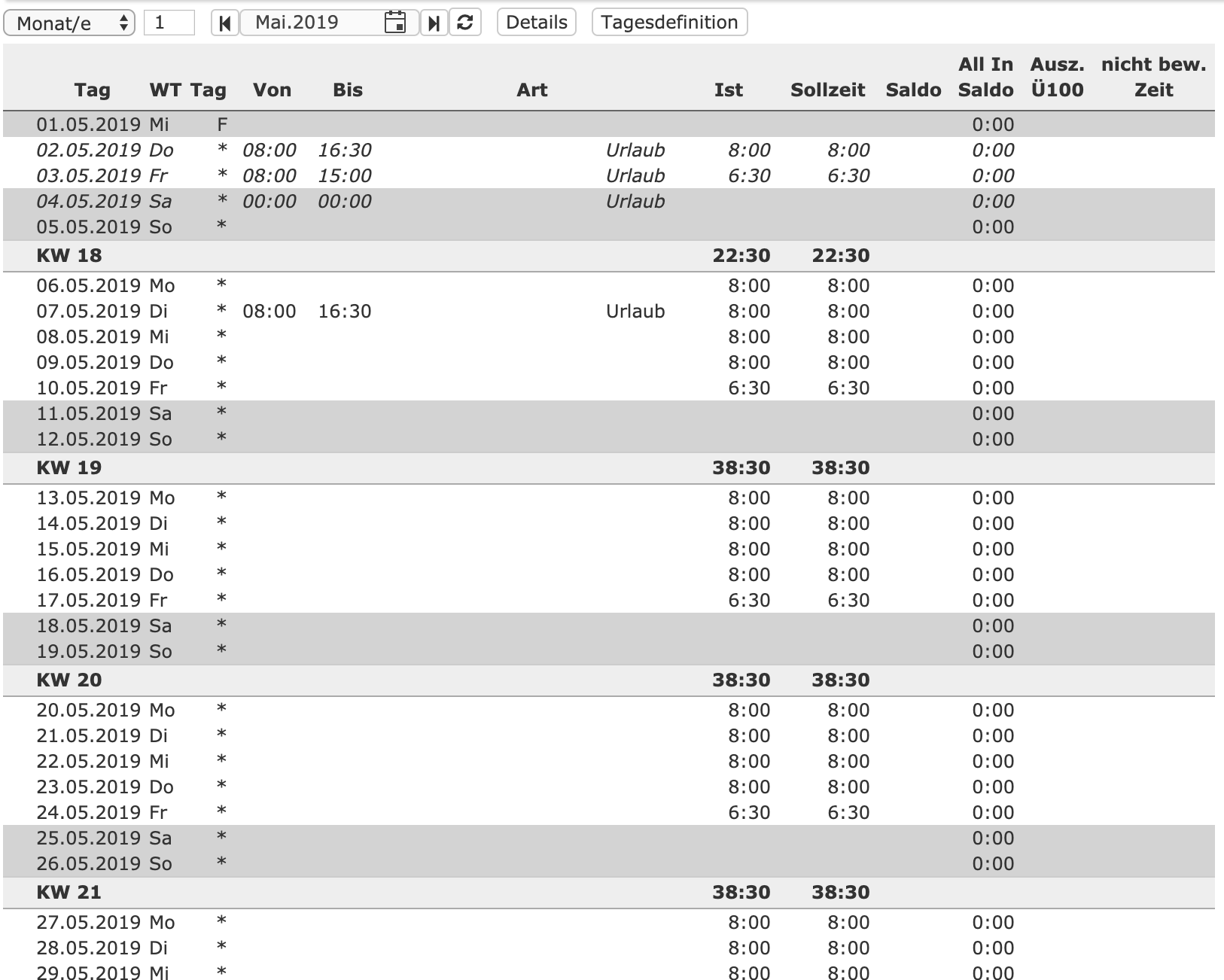Click the Ausz. Ü100 column header
The image size is (1224, 980).
[1057, 77]
